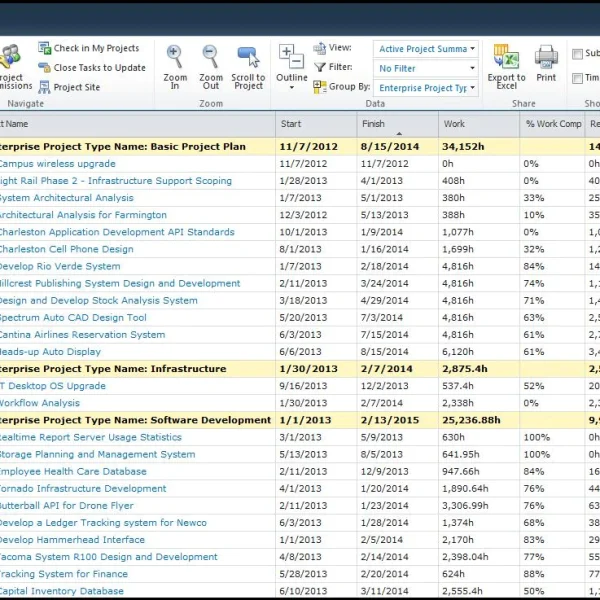Open System Architectural Analysis project
The height and width of the screenshot is (600, 600).
67,198
